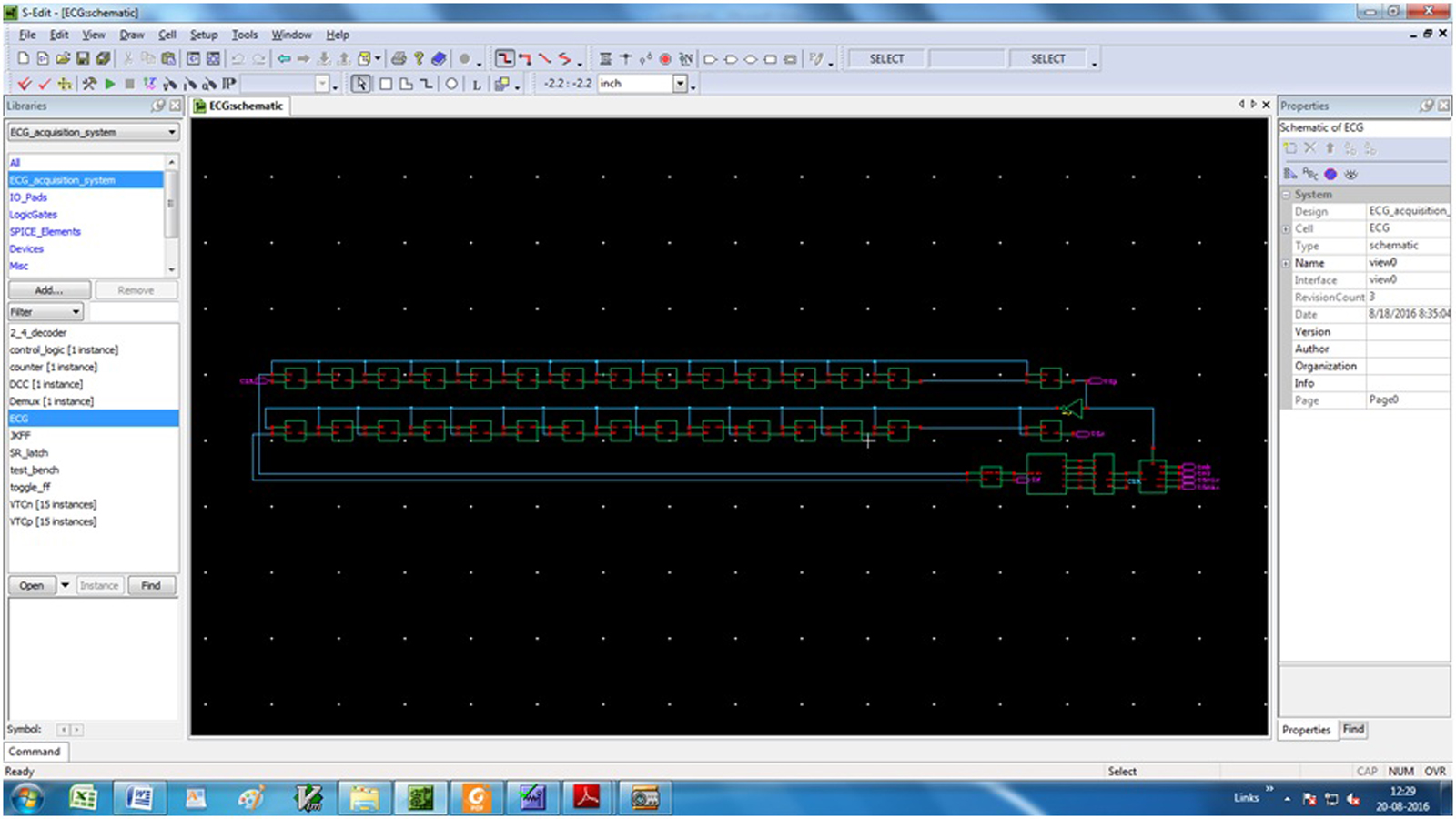Click the Save floppy disk icon
Image resolution: width=1456 pixels, height=819 pixels.
tap(83, 58)
